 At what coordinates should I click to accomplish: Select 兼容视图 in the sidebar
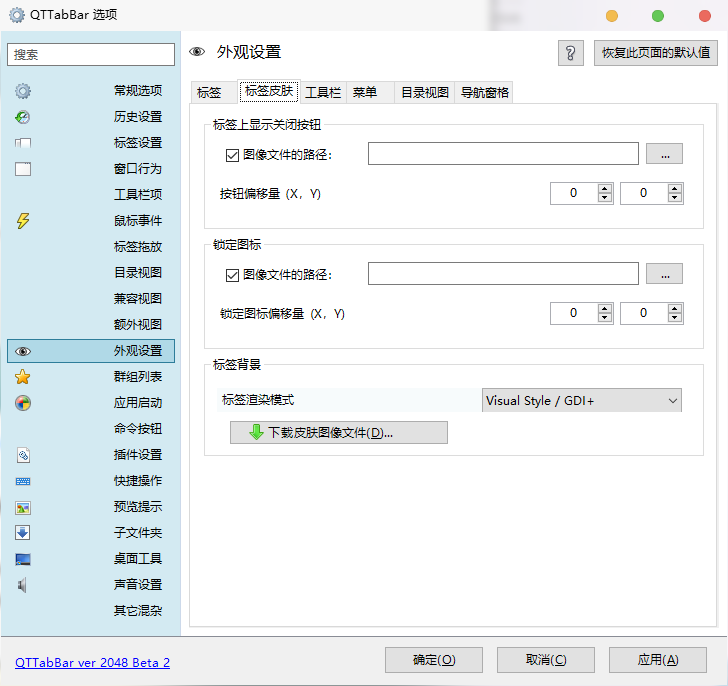(x=91, y=299)
